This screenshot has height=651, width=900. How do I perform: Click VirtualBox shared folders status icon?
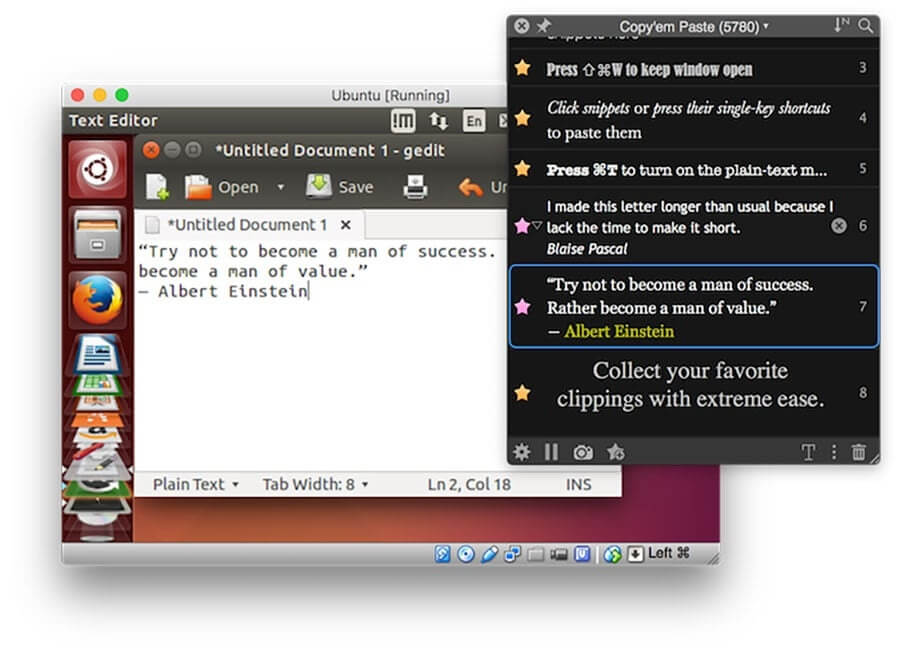(536, 554)
